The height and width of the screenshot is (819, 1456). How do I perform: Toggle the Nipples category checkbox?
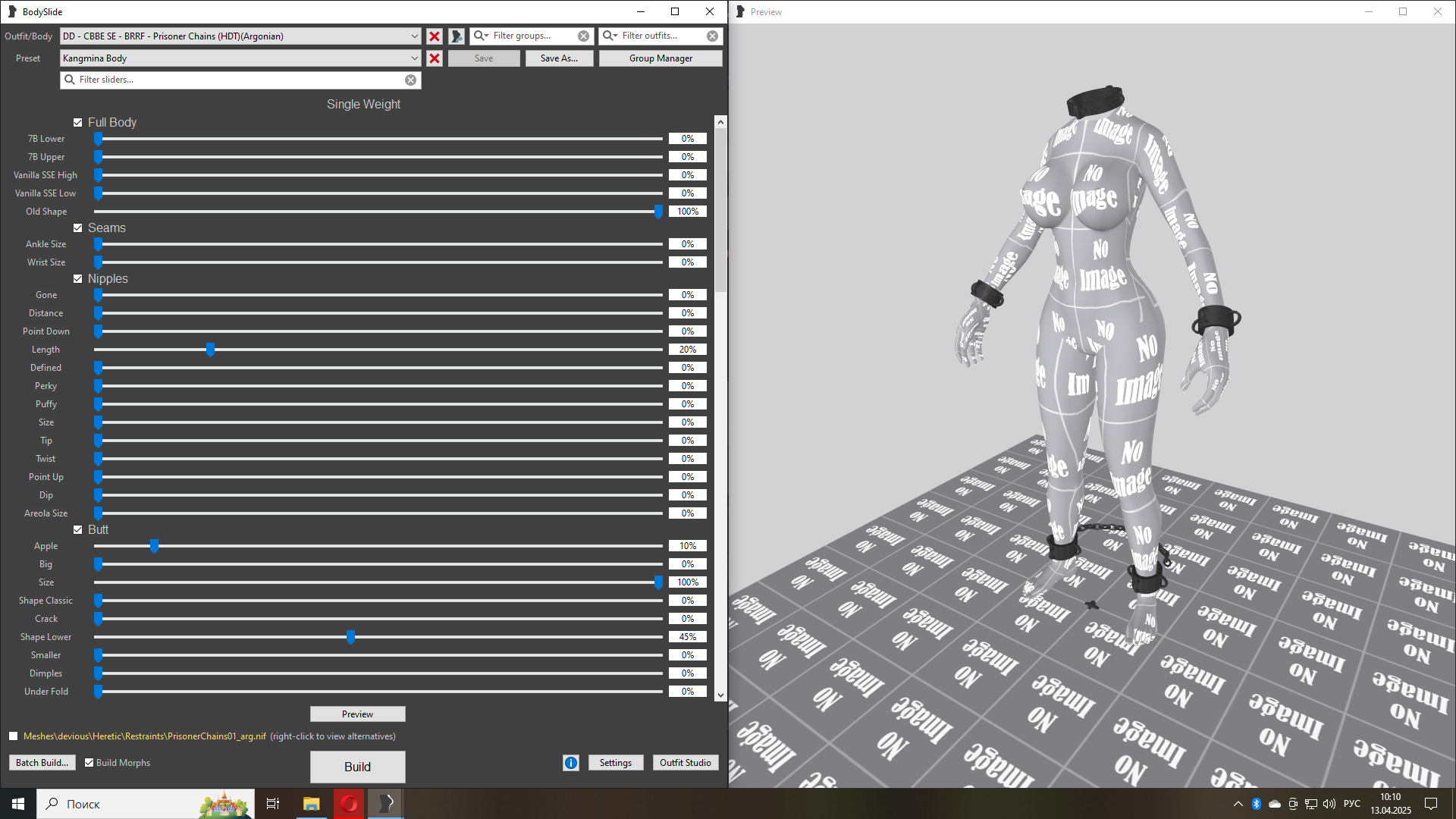(x=78, y=279)
